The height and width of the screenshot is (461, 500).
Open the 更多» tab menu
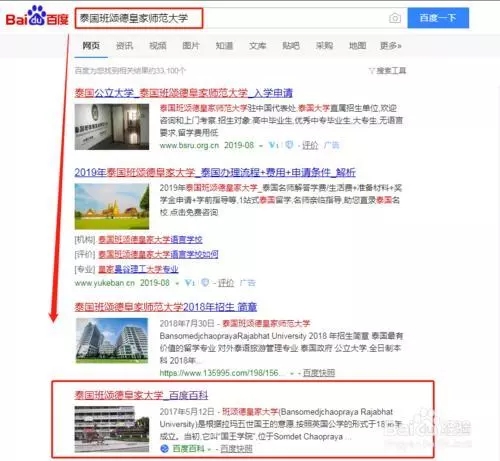(x=391, y=46)
